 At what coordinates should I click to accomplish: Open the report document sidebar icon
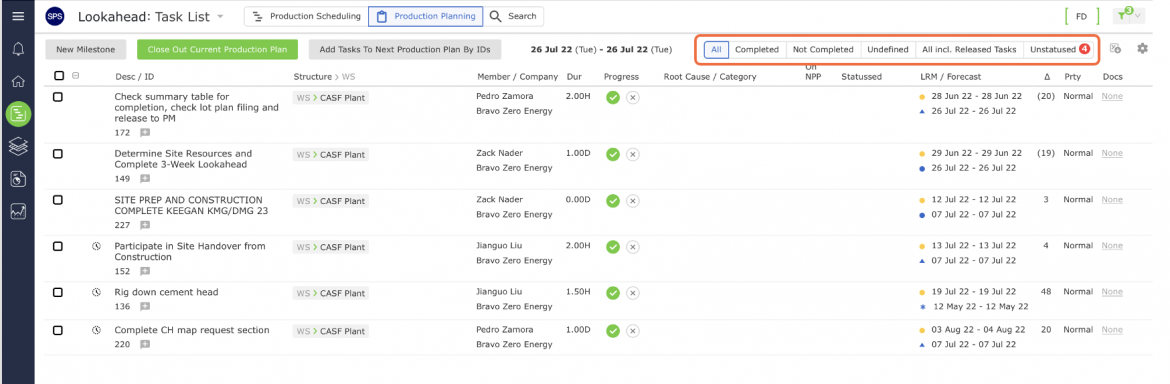coord(18,179)
